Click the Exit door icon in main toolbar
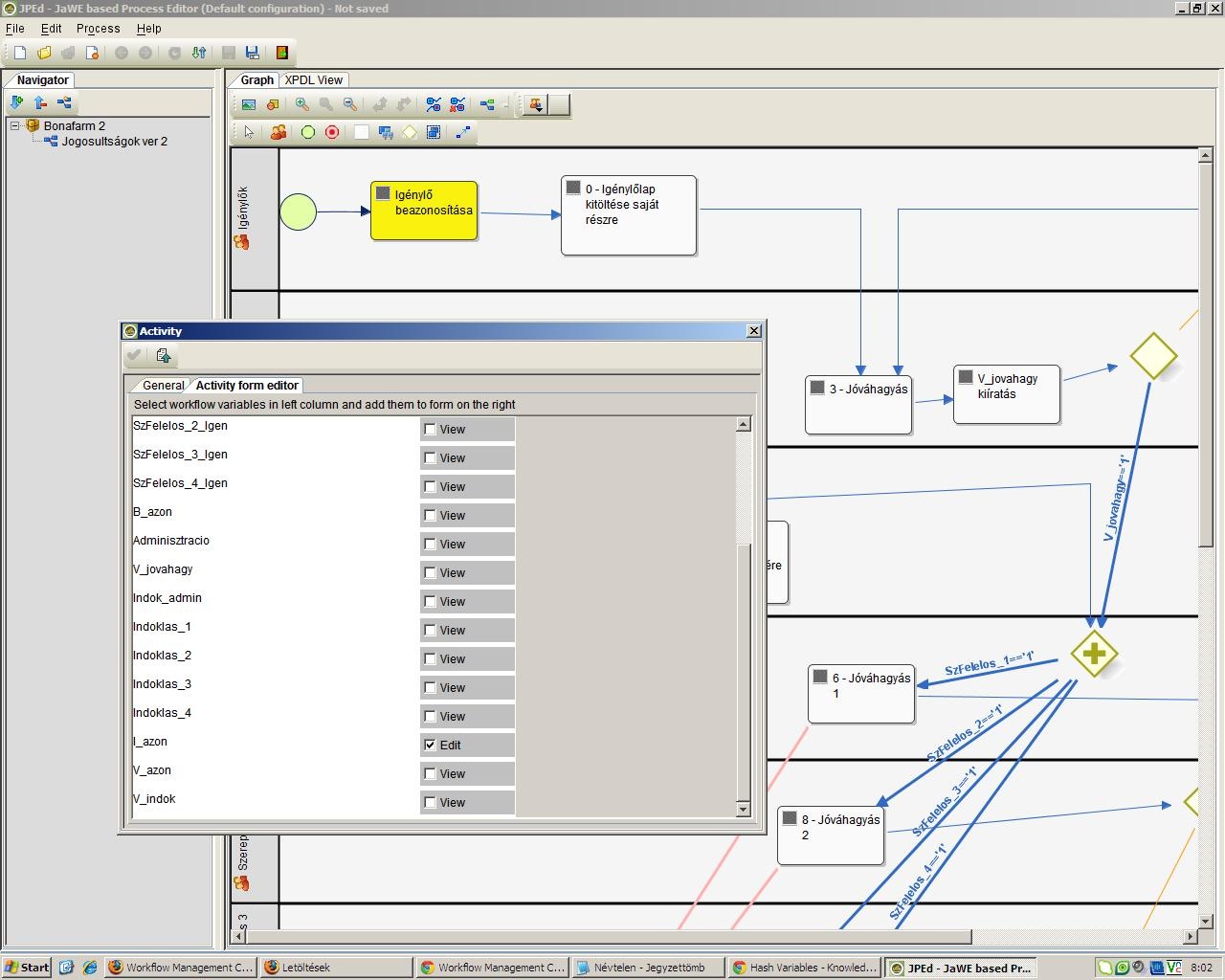Viewport: 1225px width, 980px height. tap(282, 53)
